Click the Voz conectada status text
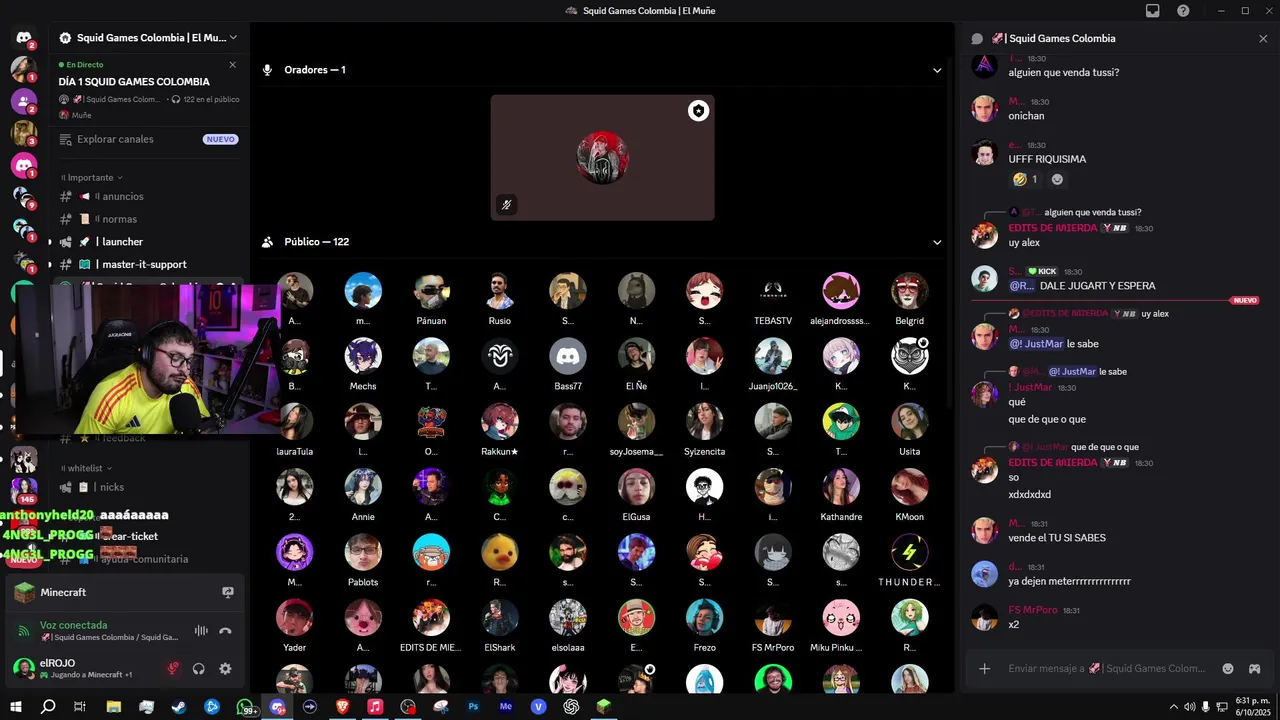 pyautogui.click(x=73, y=625)
